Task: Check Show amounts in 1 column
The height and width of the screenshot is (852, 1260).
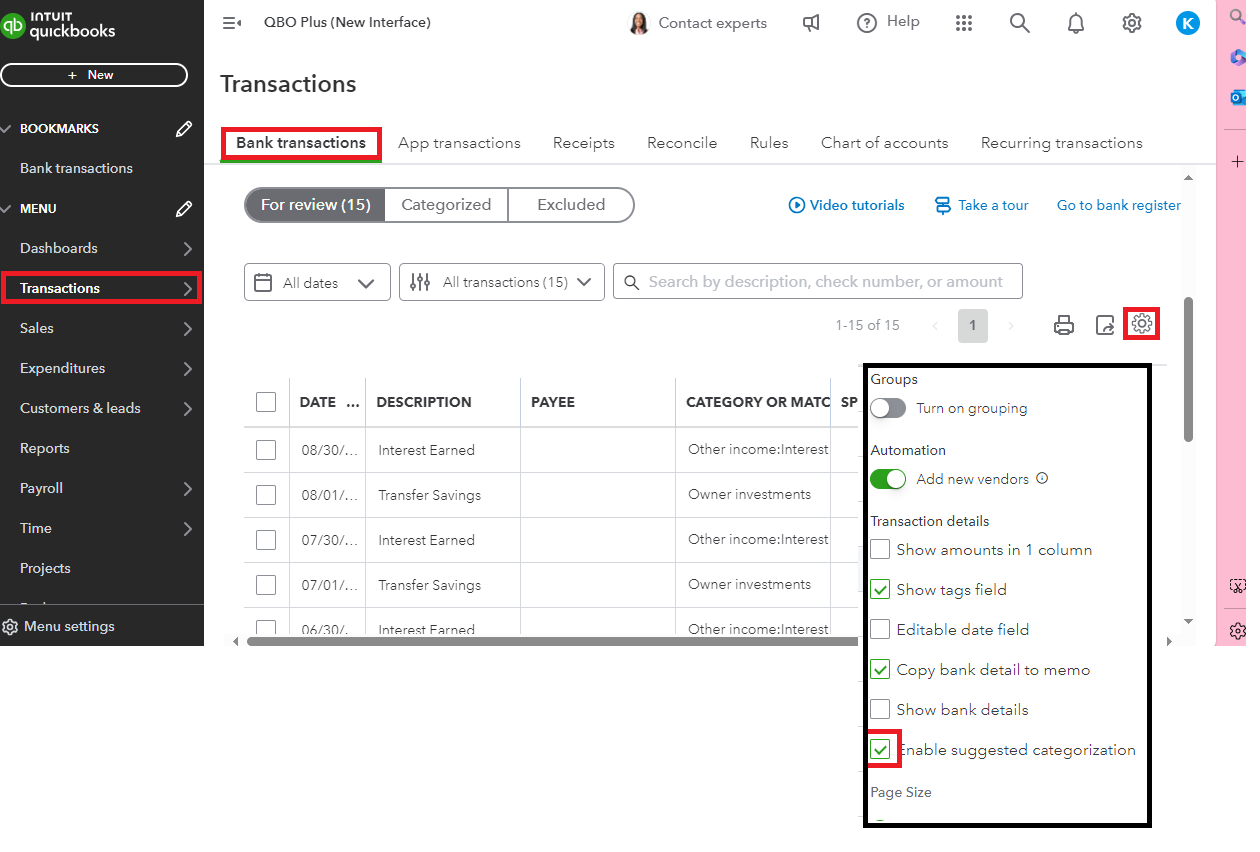Action: (x=879, y=549)
